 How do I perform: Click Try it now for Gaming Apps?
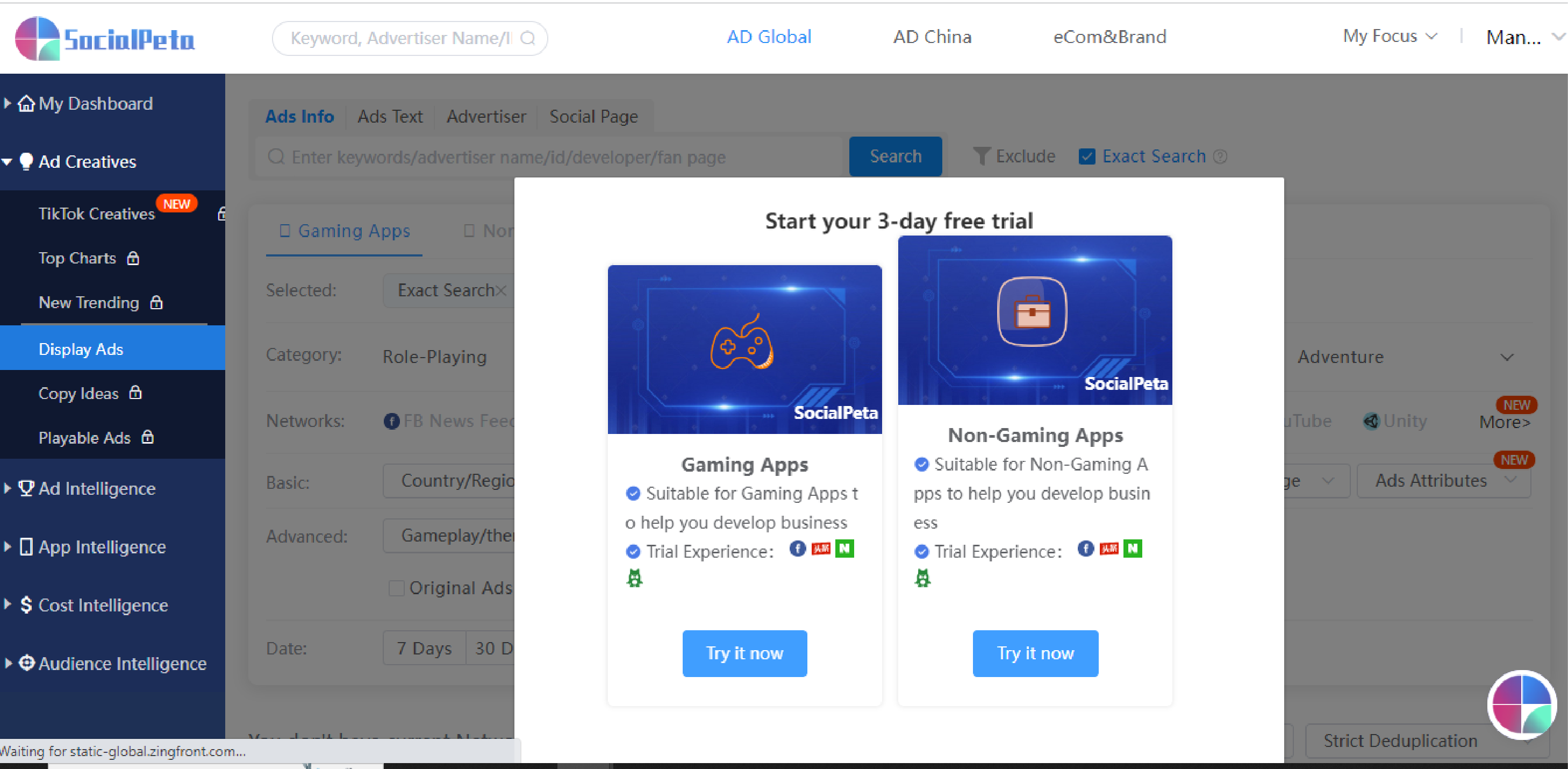click(x=744, y=653)
